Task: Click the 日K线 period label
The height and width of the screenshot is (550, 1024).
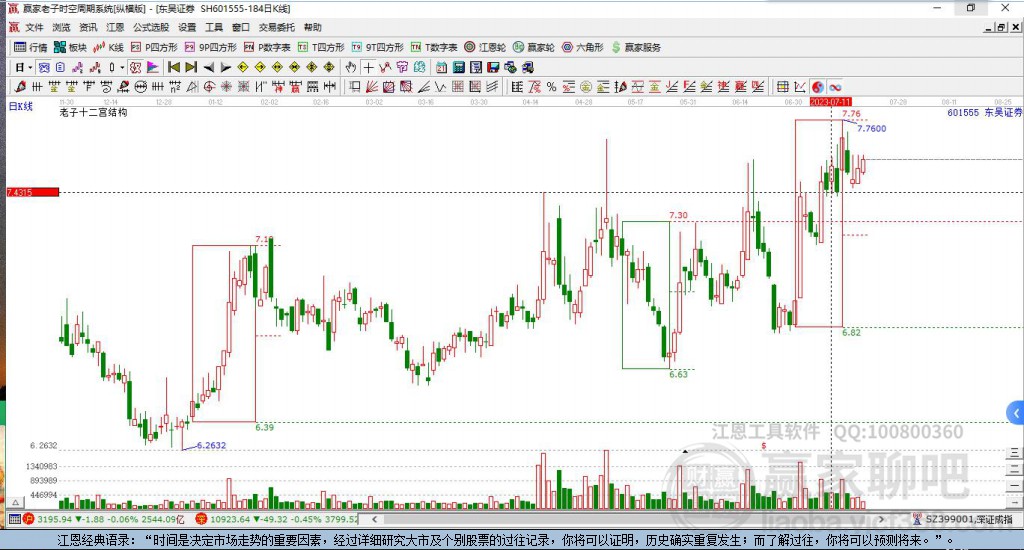Action: [x=20, y=106]
